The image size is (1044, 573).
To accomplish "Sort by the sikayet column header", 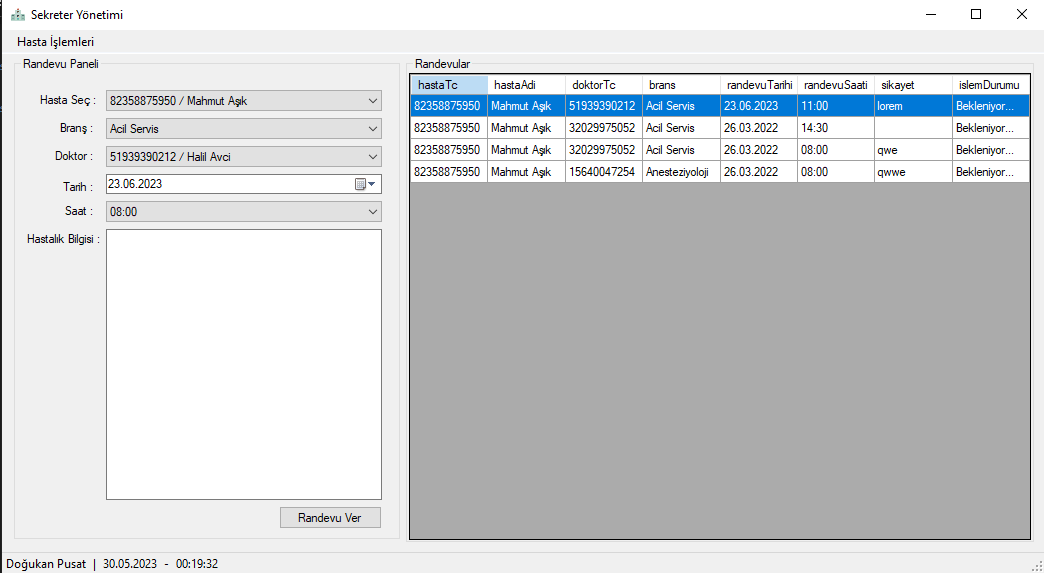I will click(x=914, y=85).
